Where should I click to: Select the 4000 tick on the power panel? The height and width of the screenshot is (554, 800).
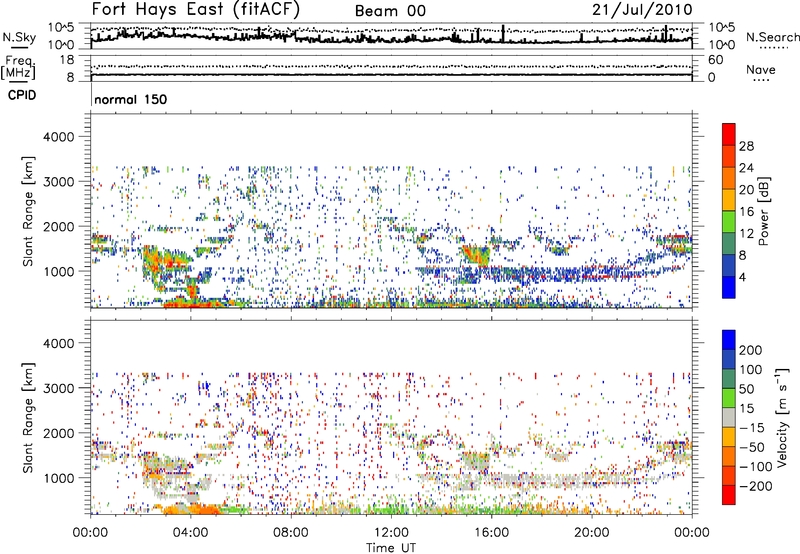point(58,137)
